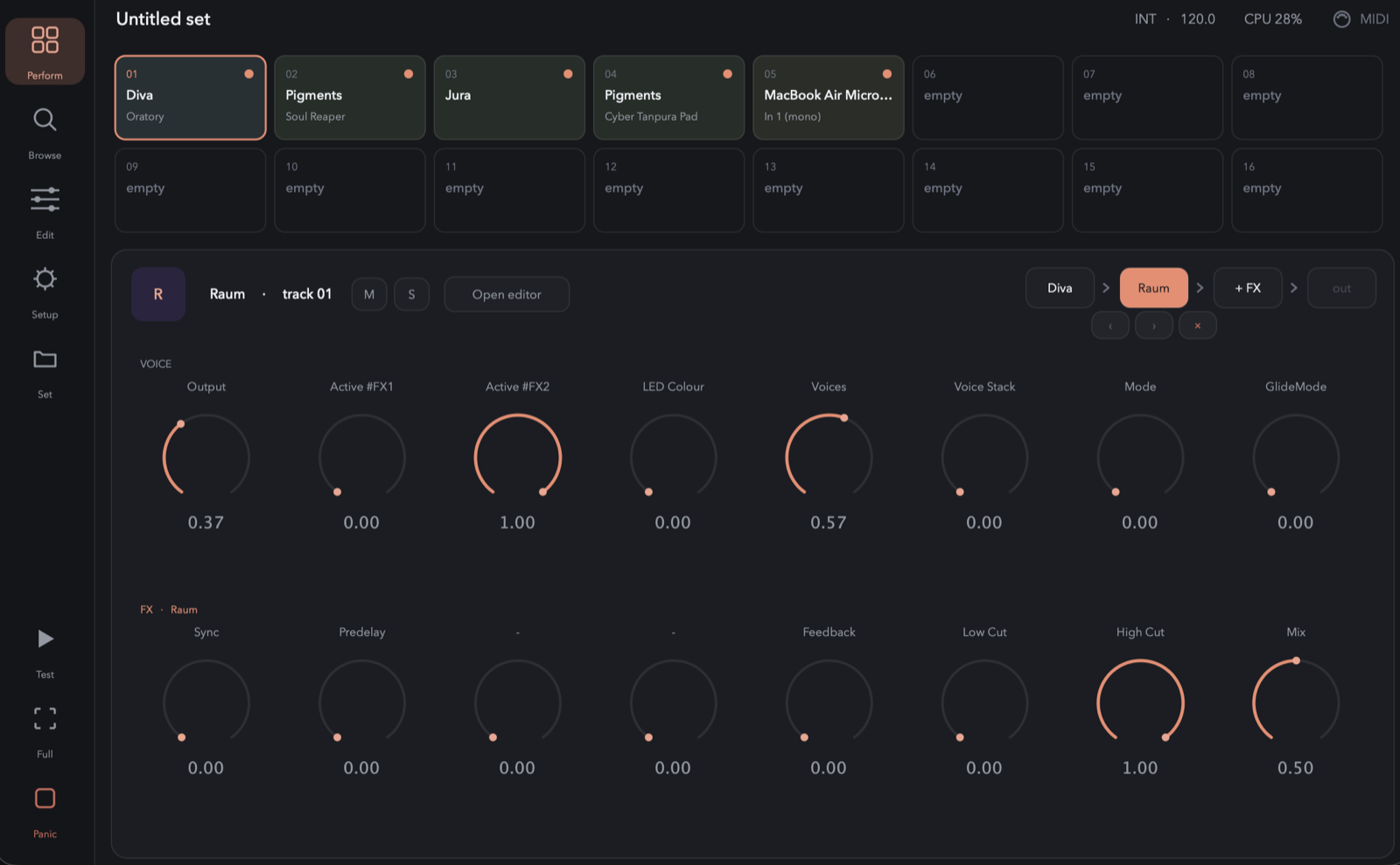Image resolution: width=1400 pixels, height=865 pixels.
Task: Click the 120.0 tempo value
Action: tap(1198, 18)
